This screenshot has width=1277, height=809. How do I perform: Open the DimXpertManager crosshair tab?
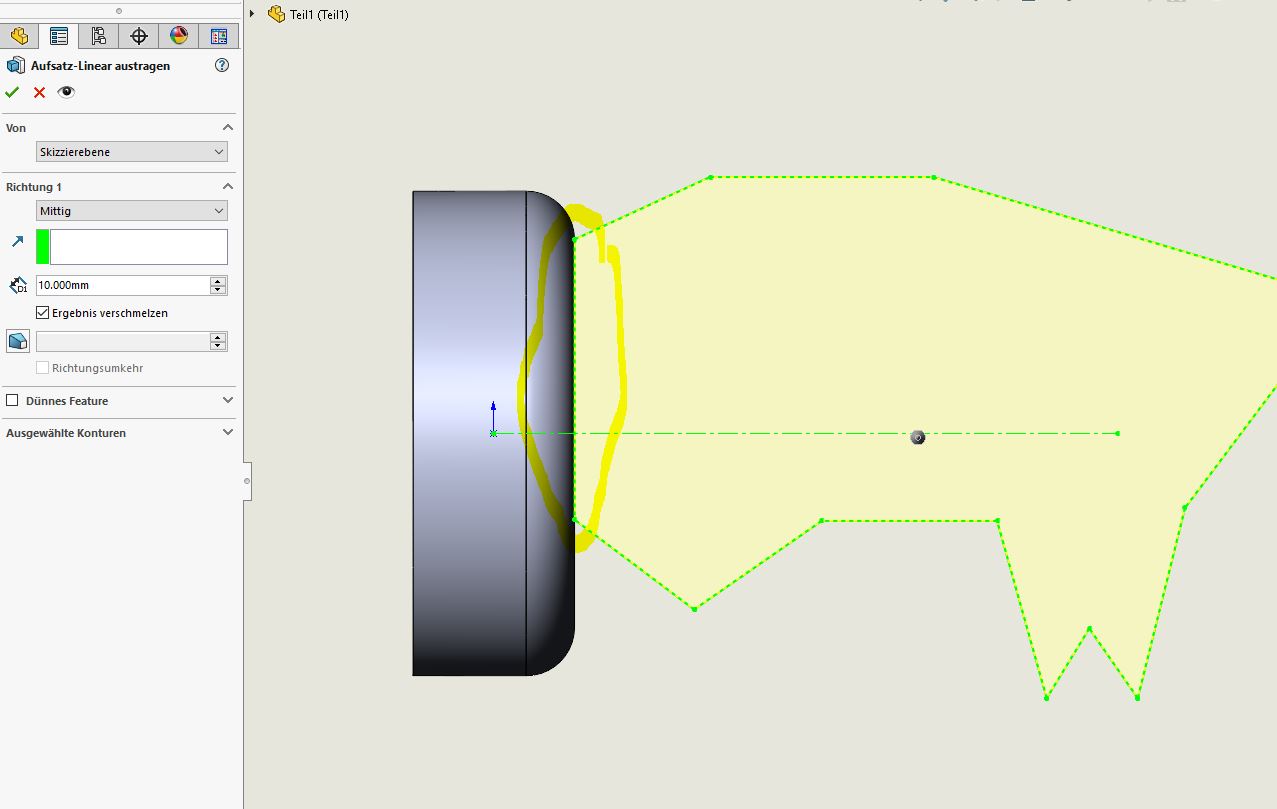pyautogui.click(x=139, y=36)
